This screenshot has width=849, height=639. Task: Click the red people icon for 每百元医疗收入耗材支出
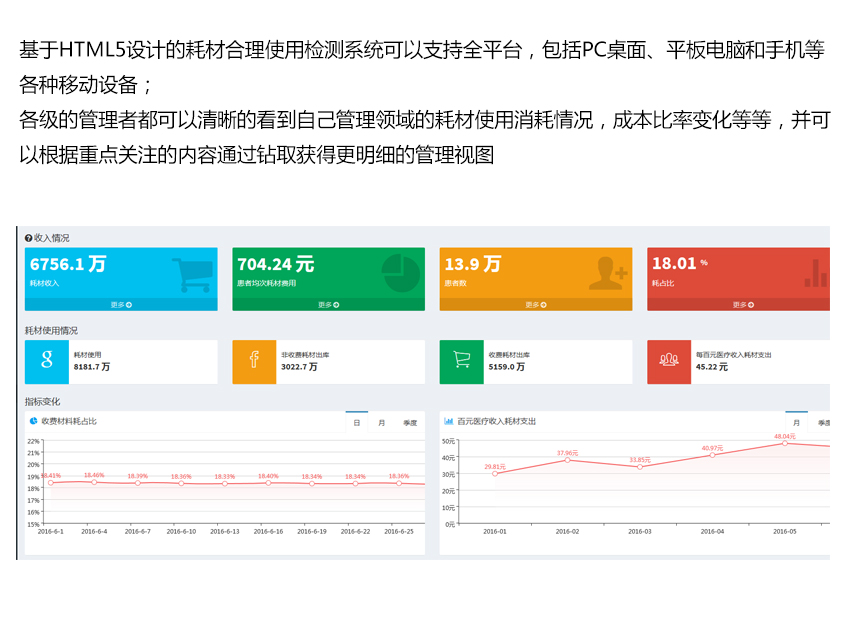pyautogui.click(x=669, y=361)
